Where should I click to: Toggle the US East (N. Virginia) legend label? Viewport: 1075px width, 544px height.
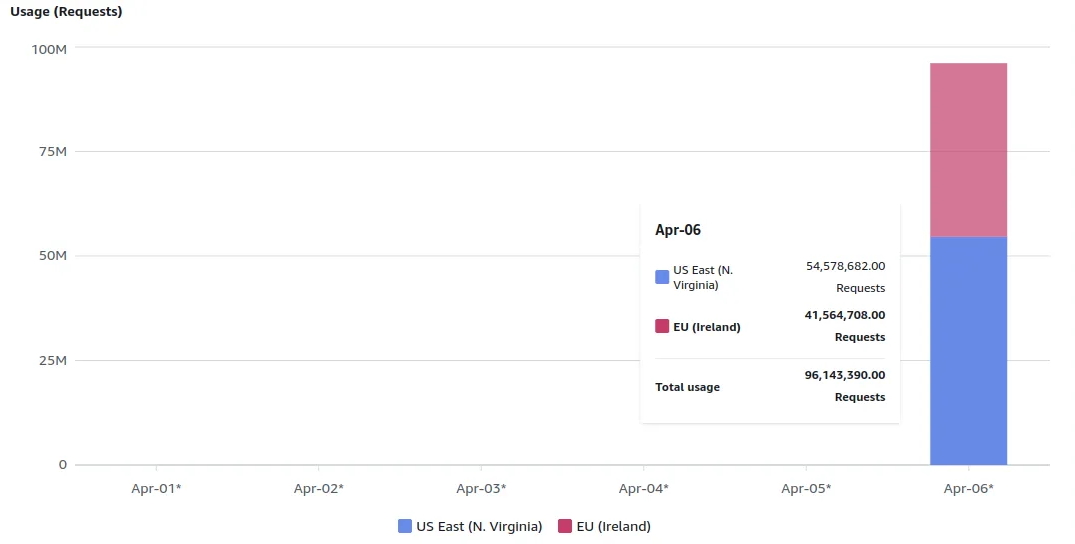tap(479, 526)
